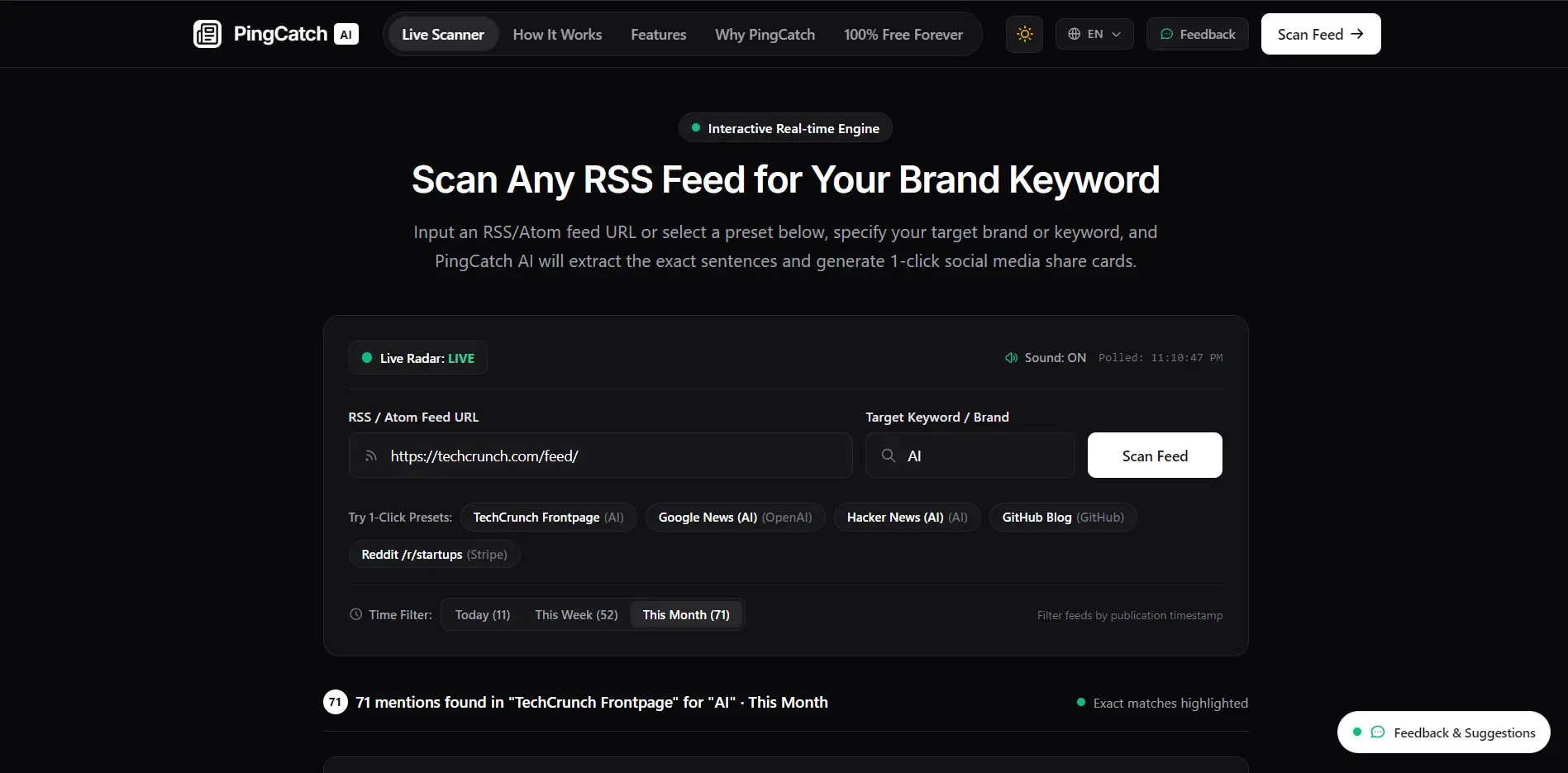Open the Features nav item
The height and width of the screenshot is (773, 1568).
659,34
